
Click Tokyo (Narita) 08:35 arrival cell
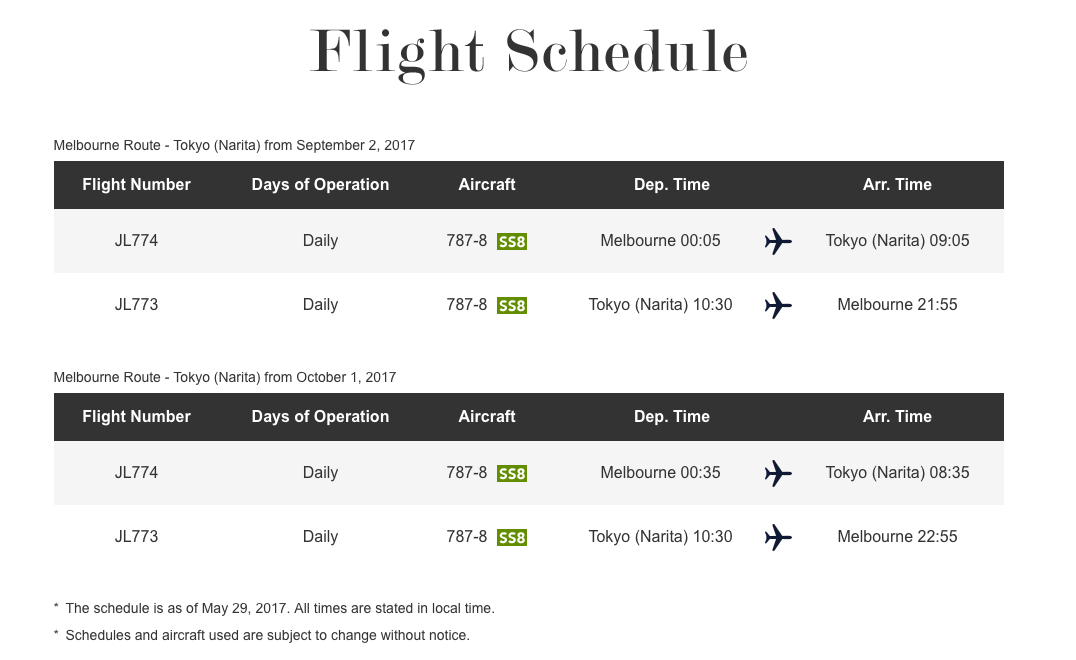point(897,473)
